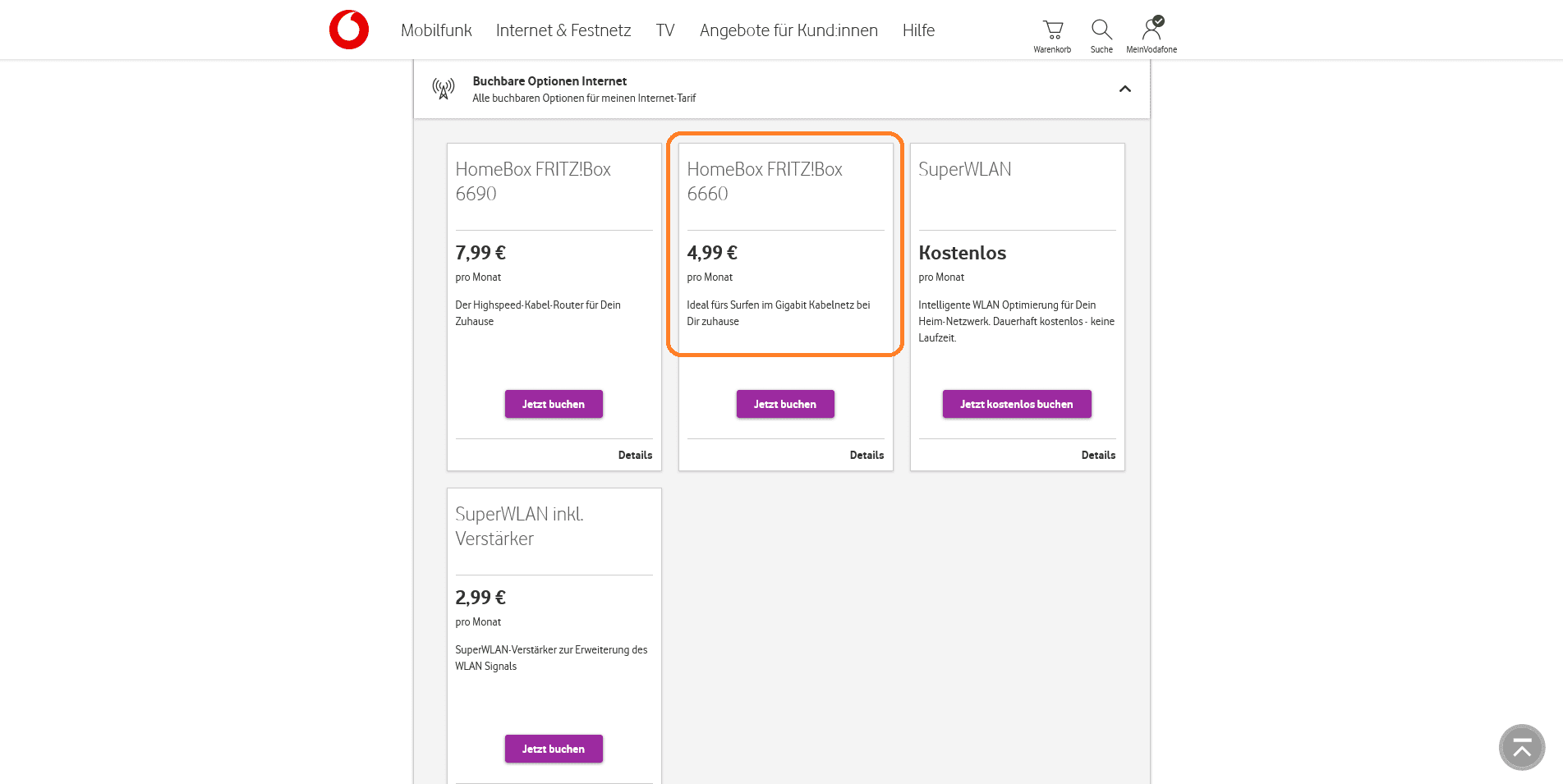This screenshot has height=784, width=1563.
Task: Book the HomeBox FRITZ!Box 6690 option
Action: click(x=554, y=404)
